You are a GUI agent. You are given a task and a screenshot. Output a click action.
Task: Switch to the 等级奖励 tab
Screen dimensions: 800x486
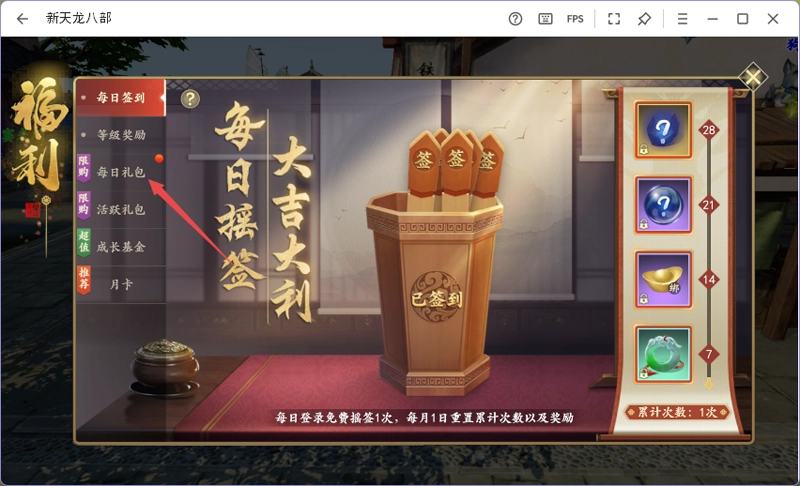click(x=121, y=135)
